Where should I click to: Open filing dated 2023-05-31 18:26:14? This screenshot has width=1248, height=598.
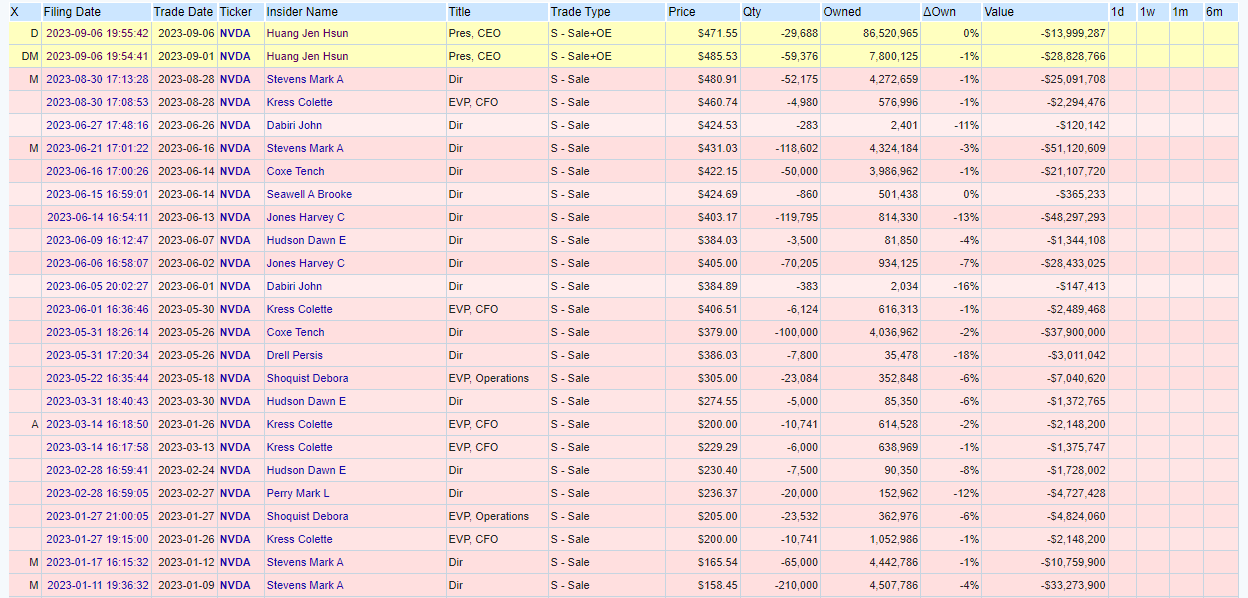[x=97, y=332]
